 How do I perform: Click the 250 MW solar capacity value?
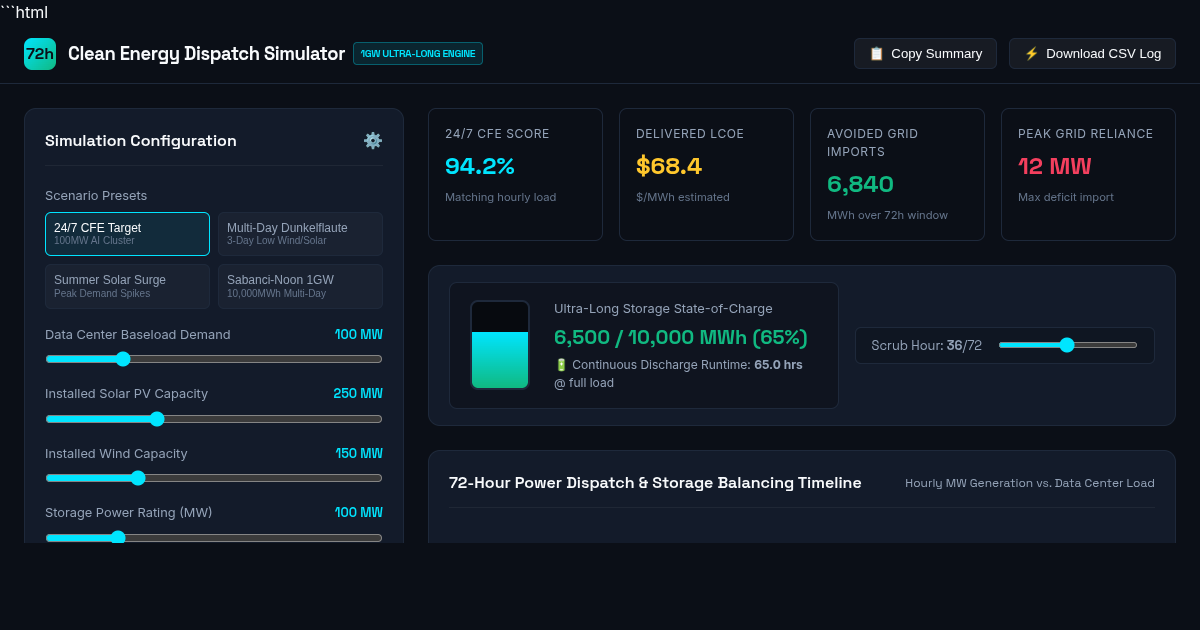[358, 394]
